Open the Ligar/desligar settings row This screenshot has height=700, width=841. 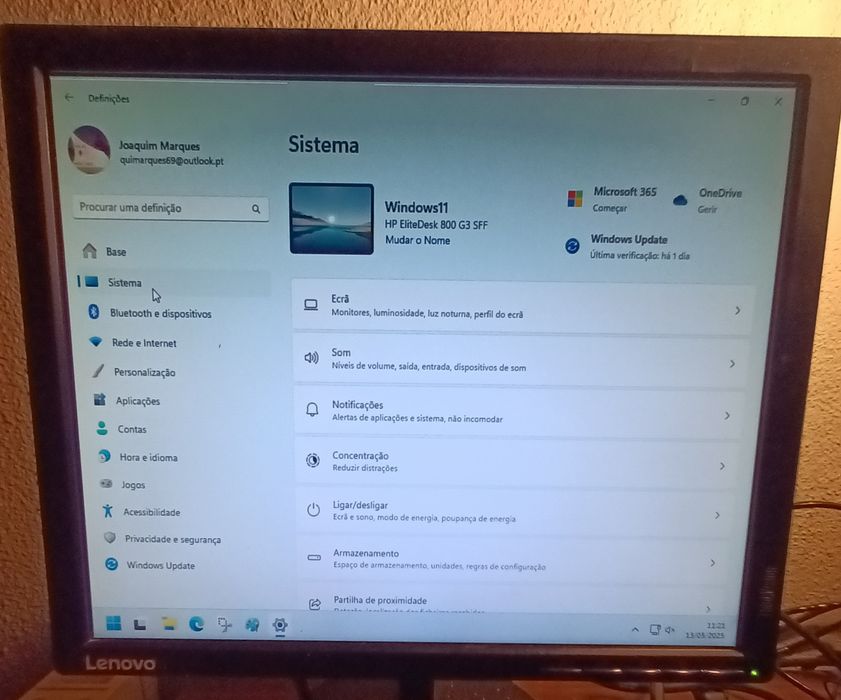coord(515,511)
